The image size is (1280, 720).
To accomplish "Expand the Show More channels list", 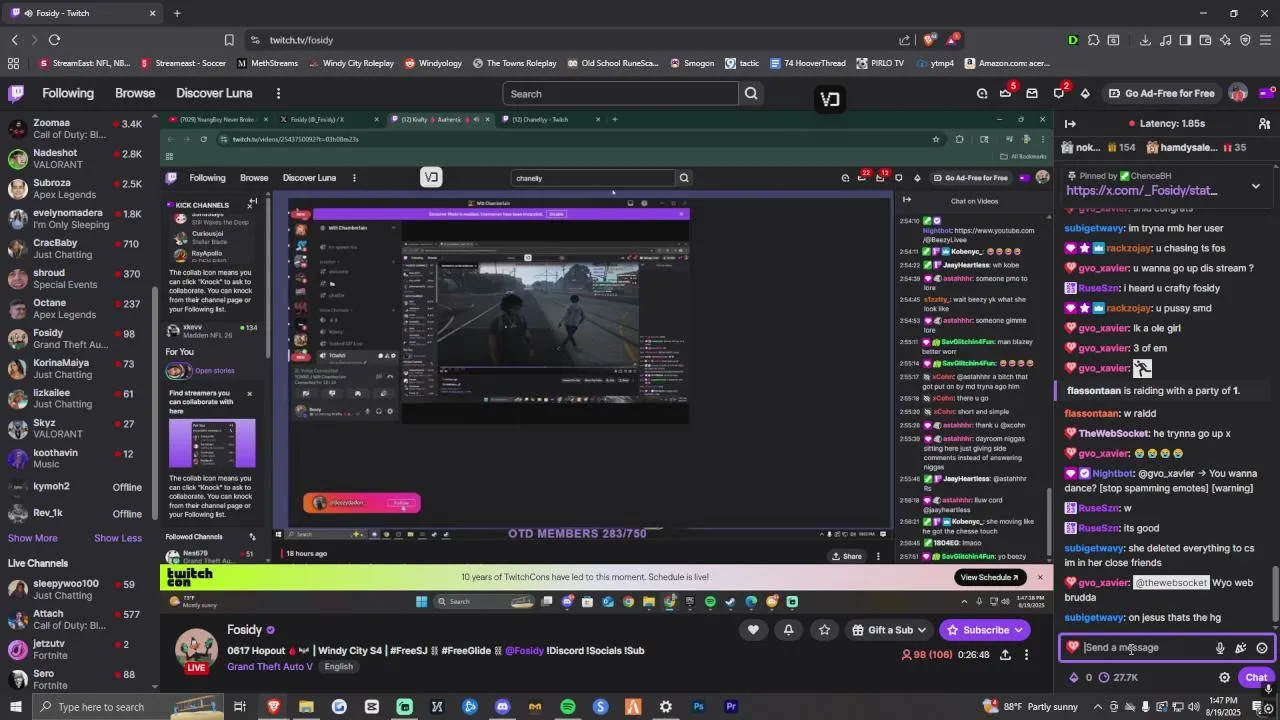I will [x=33, y=538].
